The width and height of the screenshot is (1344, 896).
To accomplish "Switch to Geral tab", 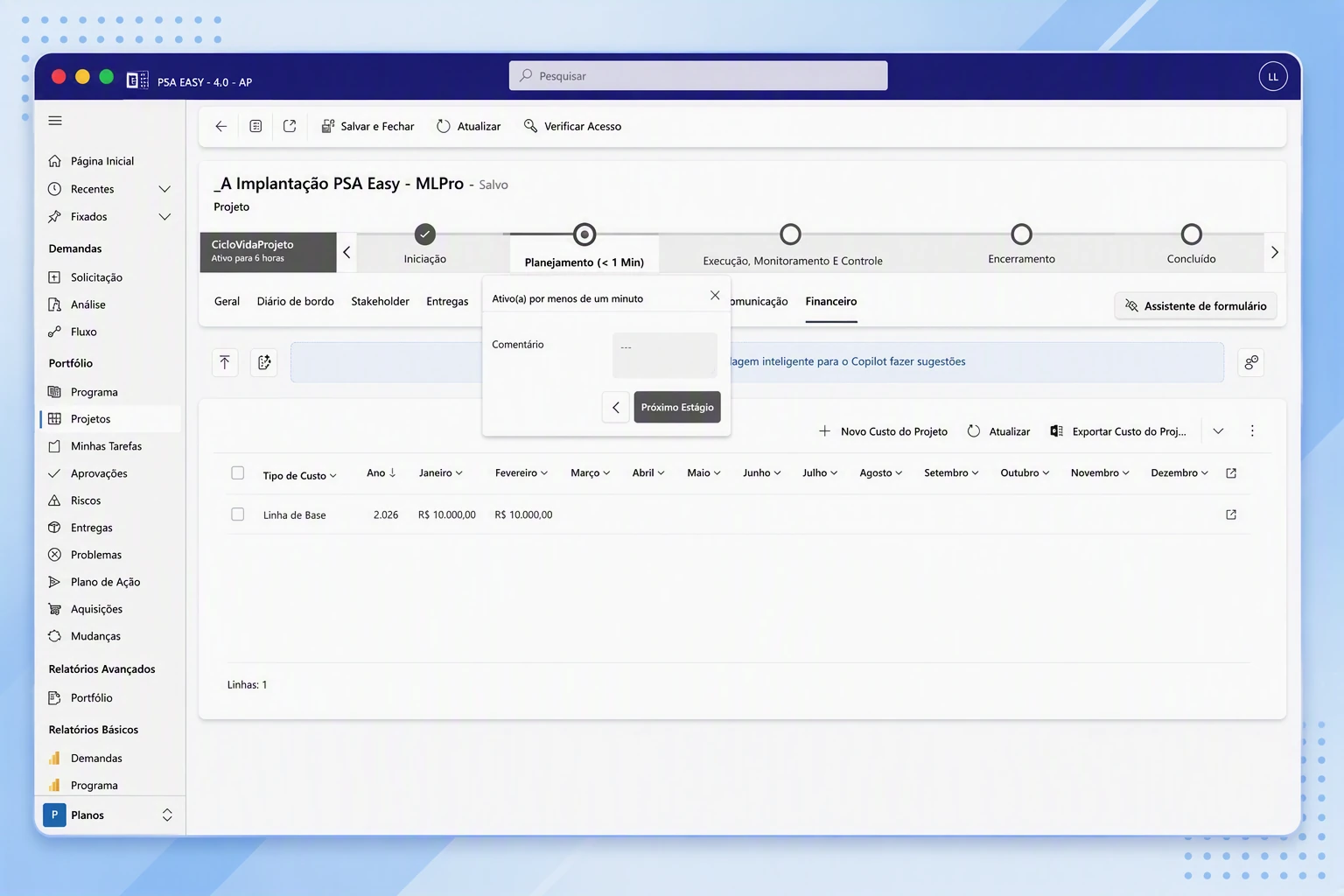I will pyautogui.click(x=227, y=301).
